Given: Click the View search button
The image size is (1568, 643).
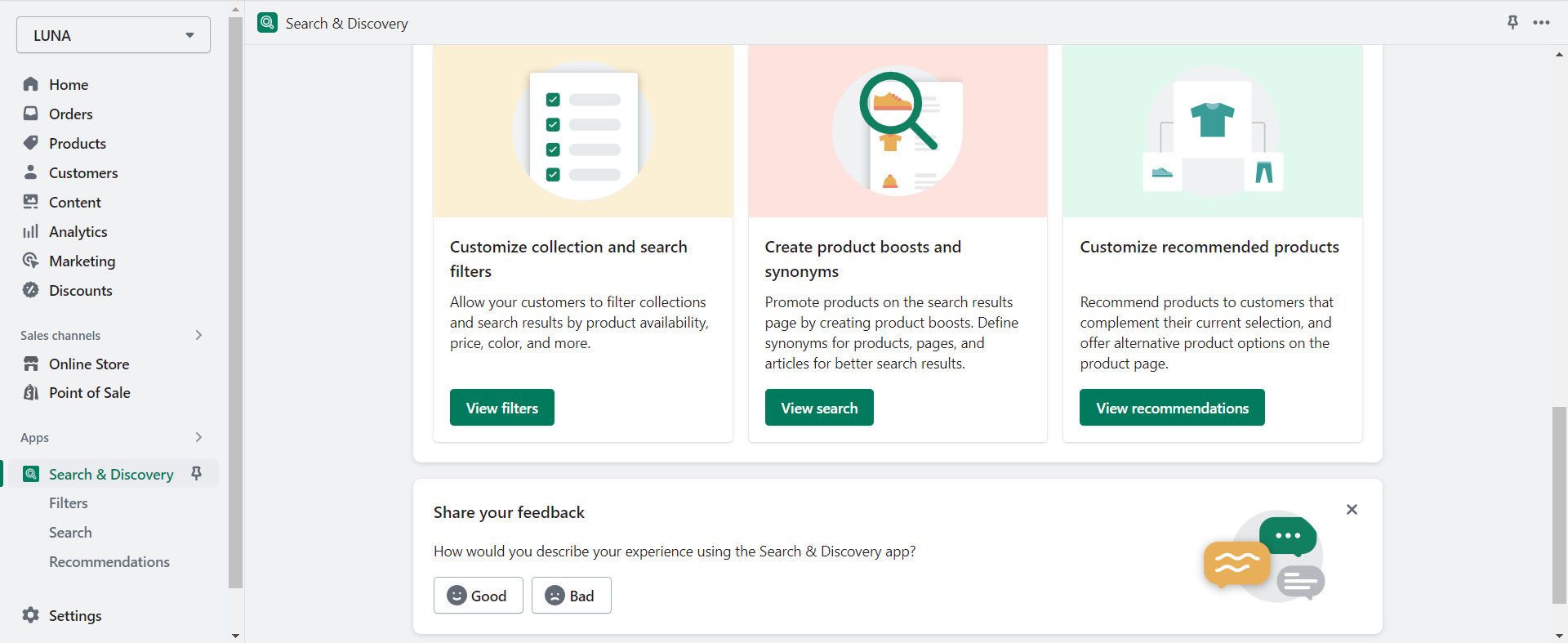Looking at the screenshot, I should [x=819, y=408].
